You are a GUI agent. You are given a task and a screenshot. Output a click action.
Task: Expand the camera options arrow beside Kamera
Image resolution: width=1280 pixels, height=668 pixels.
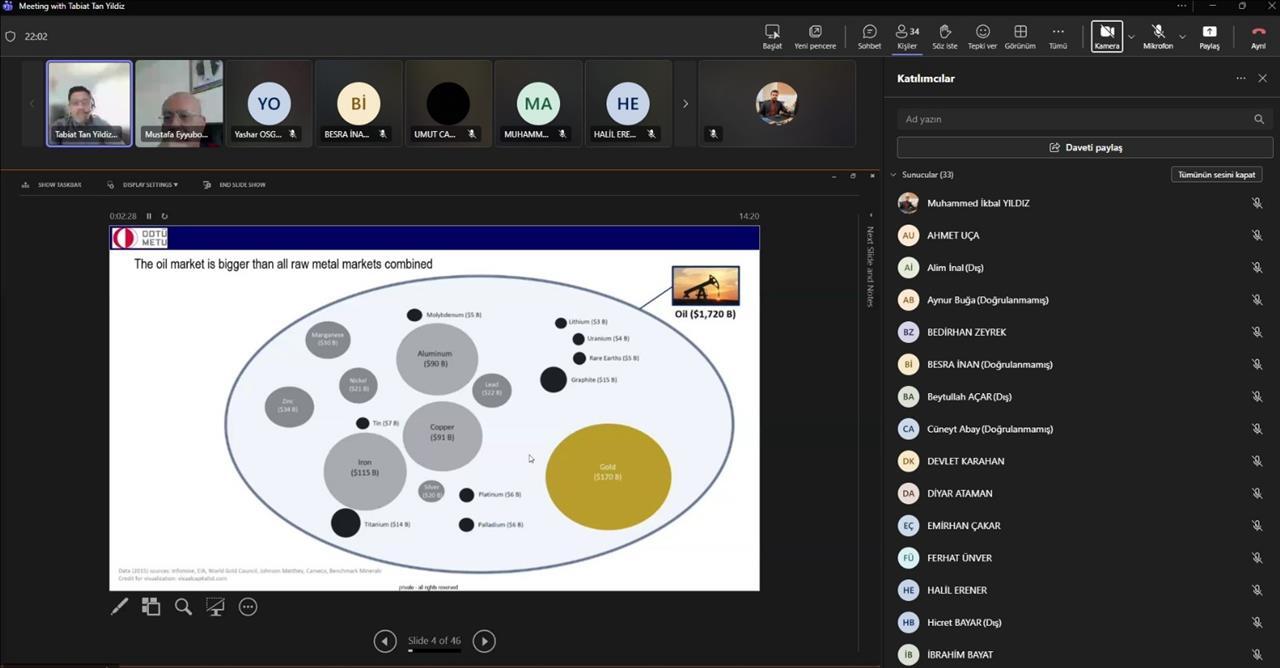pos(1131,37)
